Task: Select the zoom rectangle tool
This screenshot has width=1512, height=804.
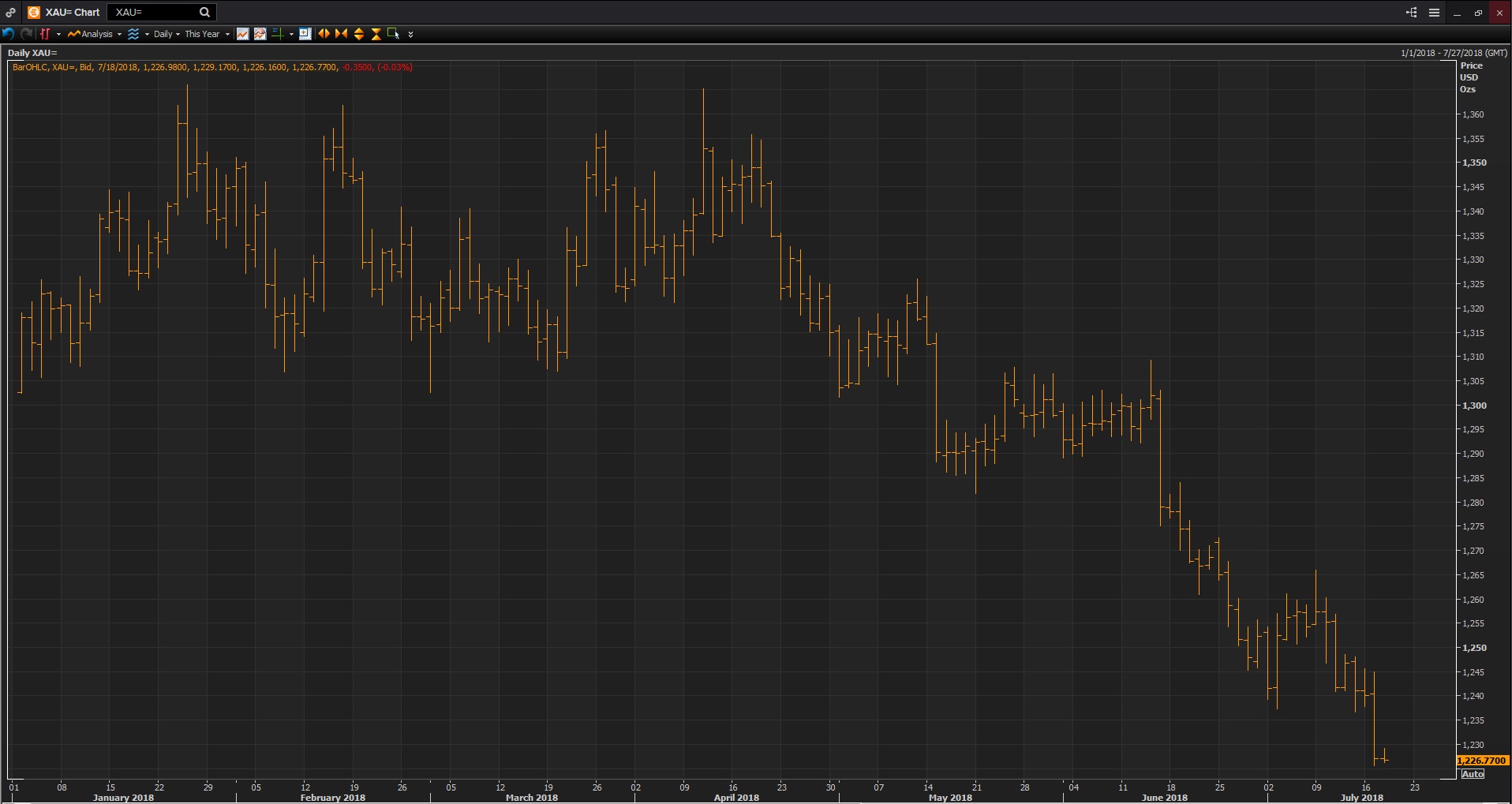Action: [393, 34]
